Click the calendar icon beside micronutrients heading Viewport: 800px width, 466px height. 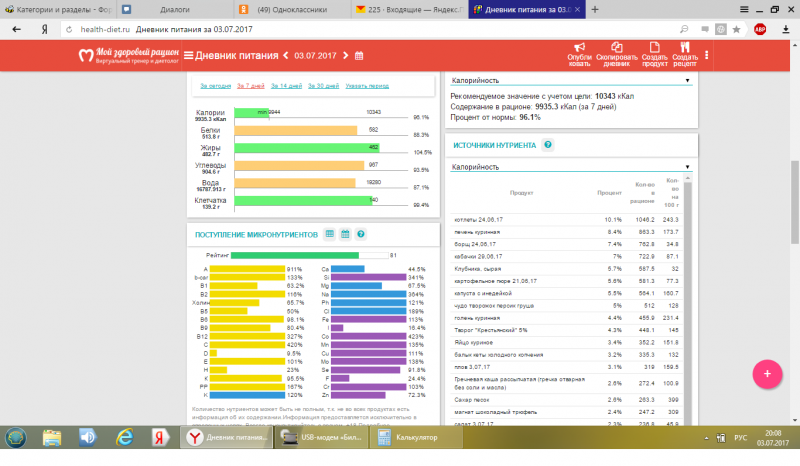(x=344, y=234)
